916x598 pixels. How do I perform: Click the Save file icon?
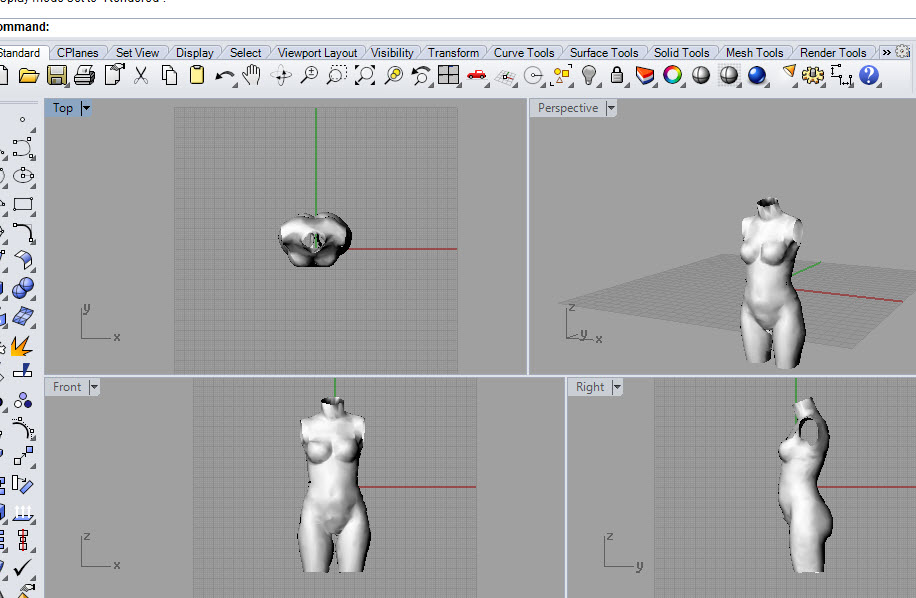pyautogui.click(x=56, y=75)
